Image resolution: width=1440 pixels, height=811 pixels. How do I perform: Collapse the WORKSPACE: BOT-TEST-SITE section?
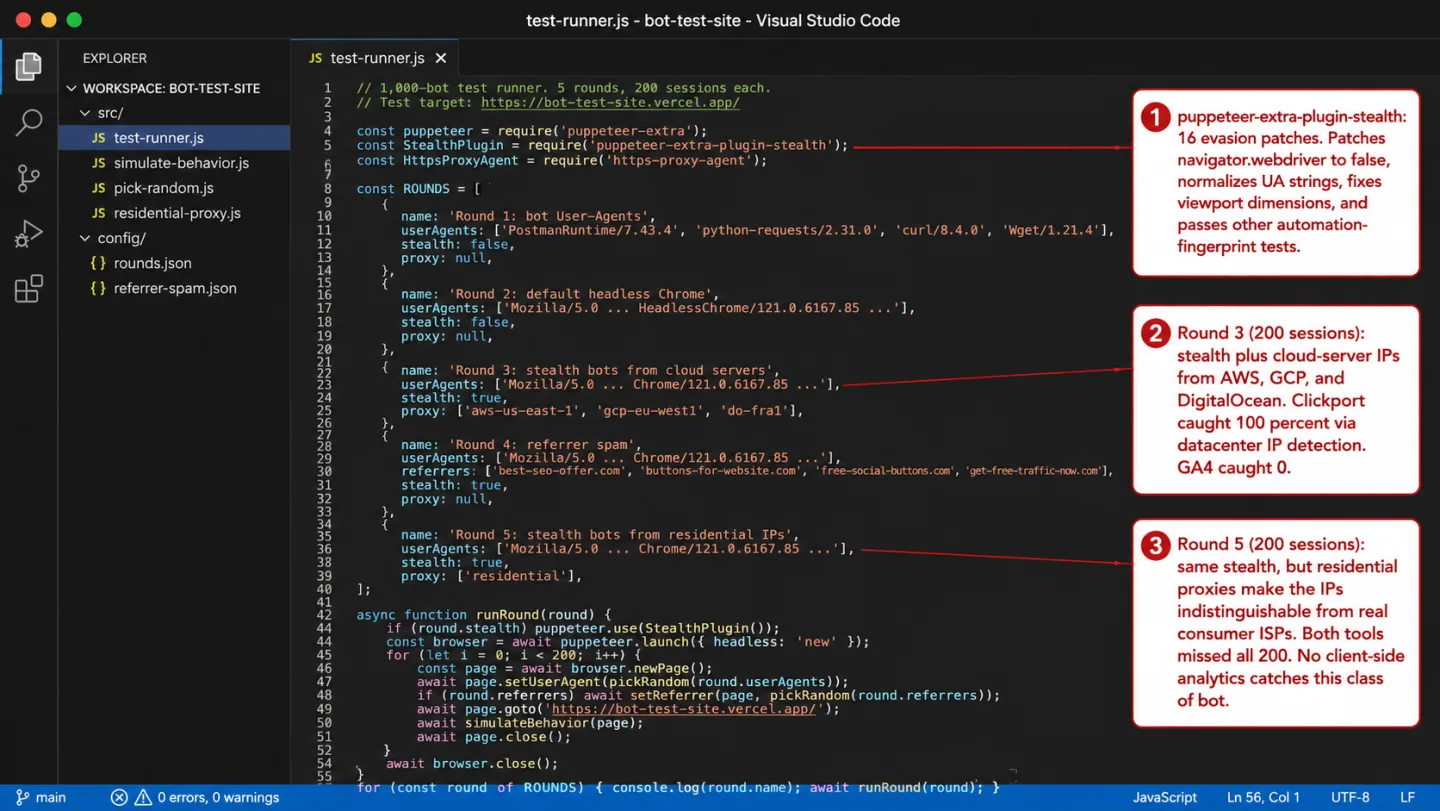(x=71, y=88)
